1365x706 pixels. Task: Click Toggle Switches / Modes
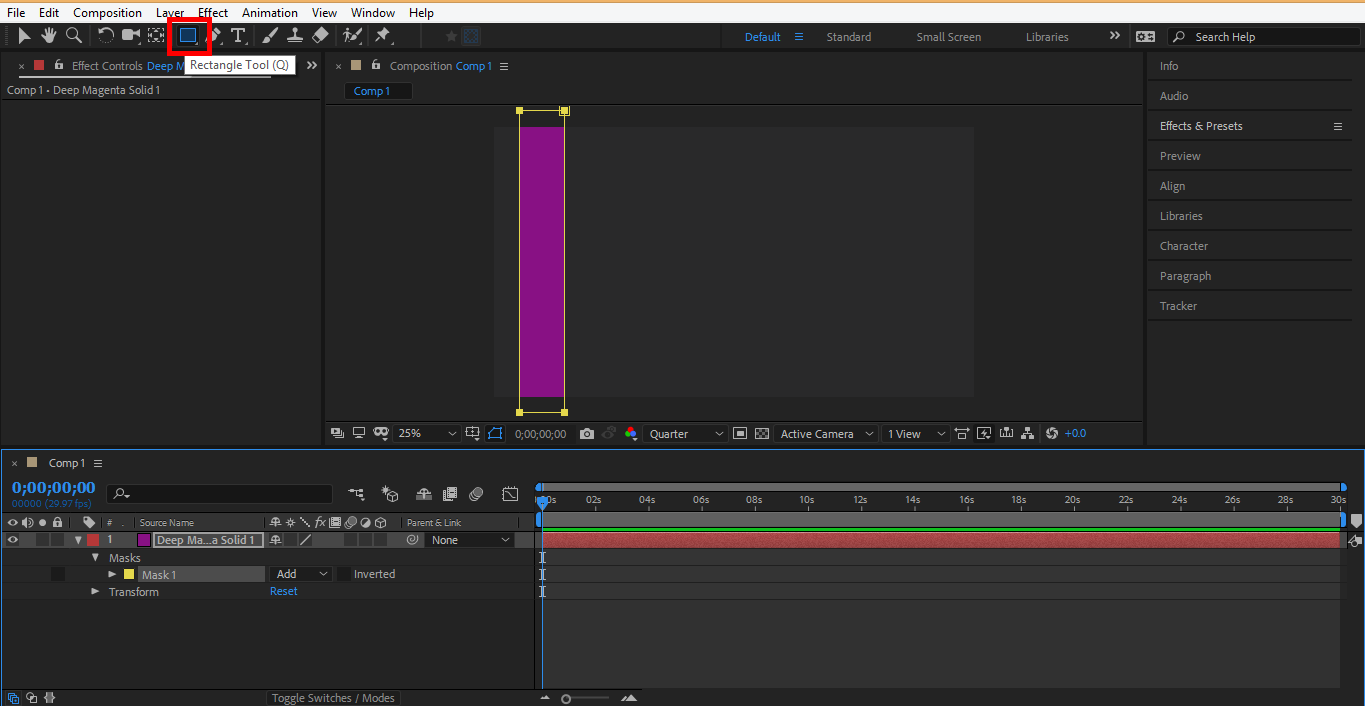pyautogui.click(x=333, y=698)
